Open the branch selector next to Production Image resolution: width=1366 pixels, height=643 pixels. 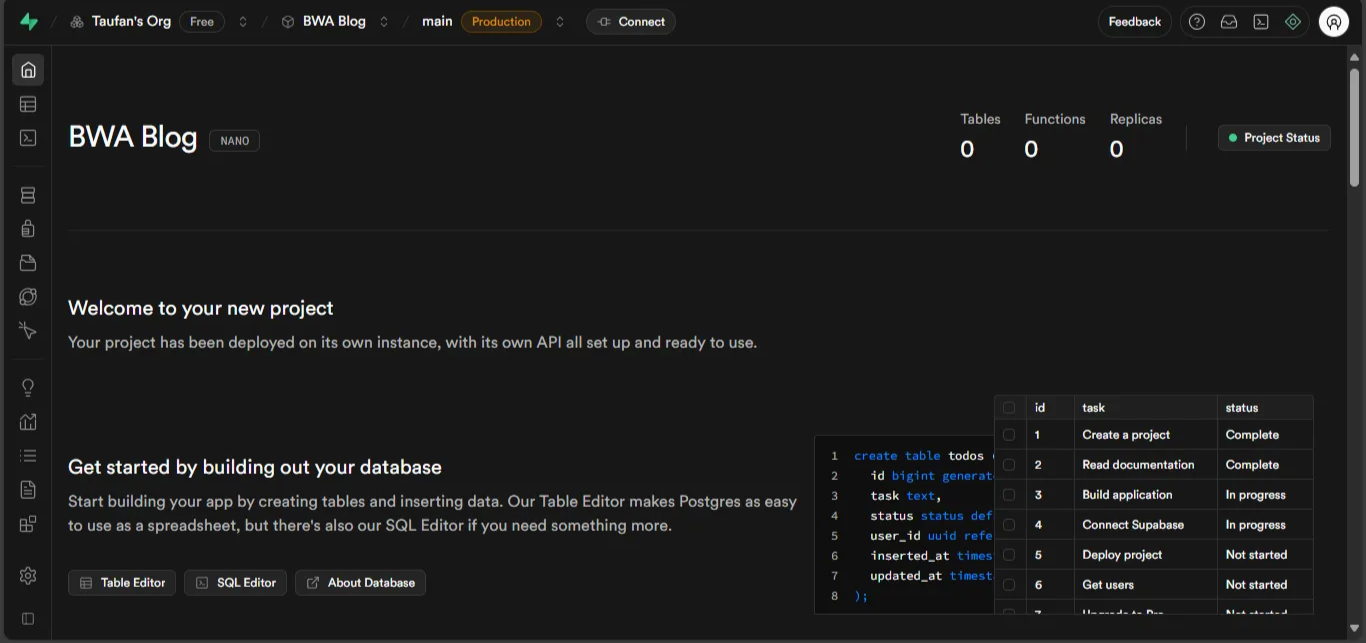(x=560, y=22)
